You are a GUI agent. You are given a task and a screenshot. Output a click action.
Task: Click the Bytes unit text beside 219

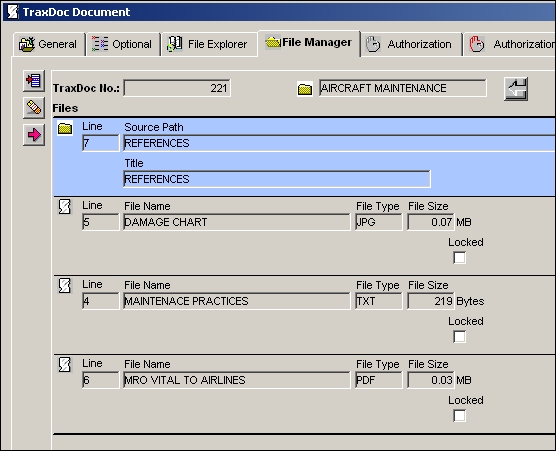470,301
